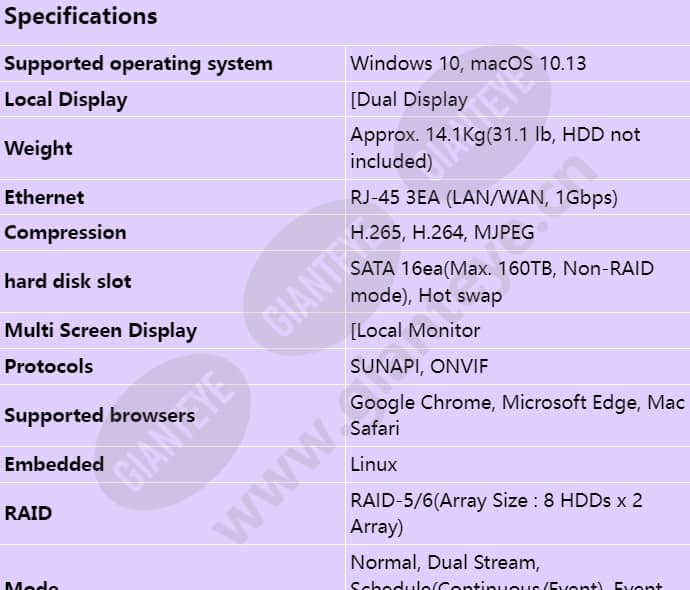Click the SATA 16ea hot swap value
This screenshot has width=690, height=590.
pos(502,282)
